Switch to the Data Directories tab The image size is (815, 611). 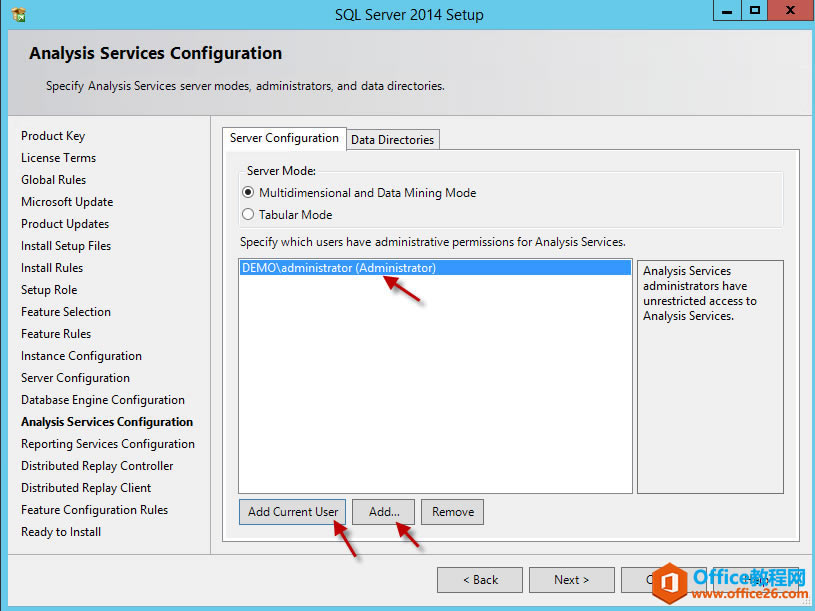pyautogui.click(x=392, y=140)
